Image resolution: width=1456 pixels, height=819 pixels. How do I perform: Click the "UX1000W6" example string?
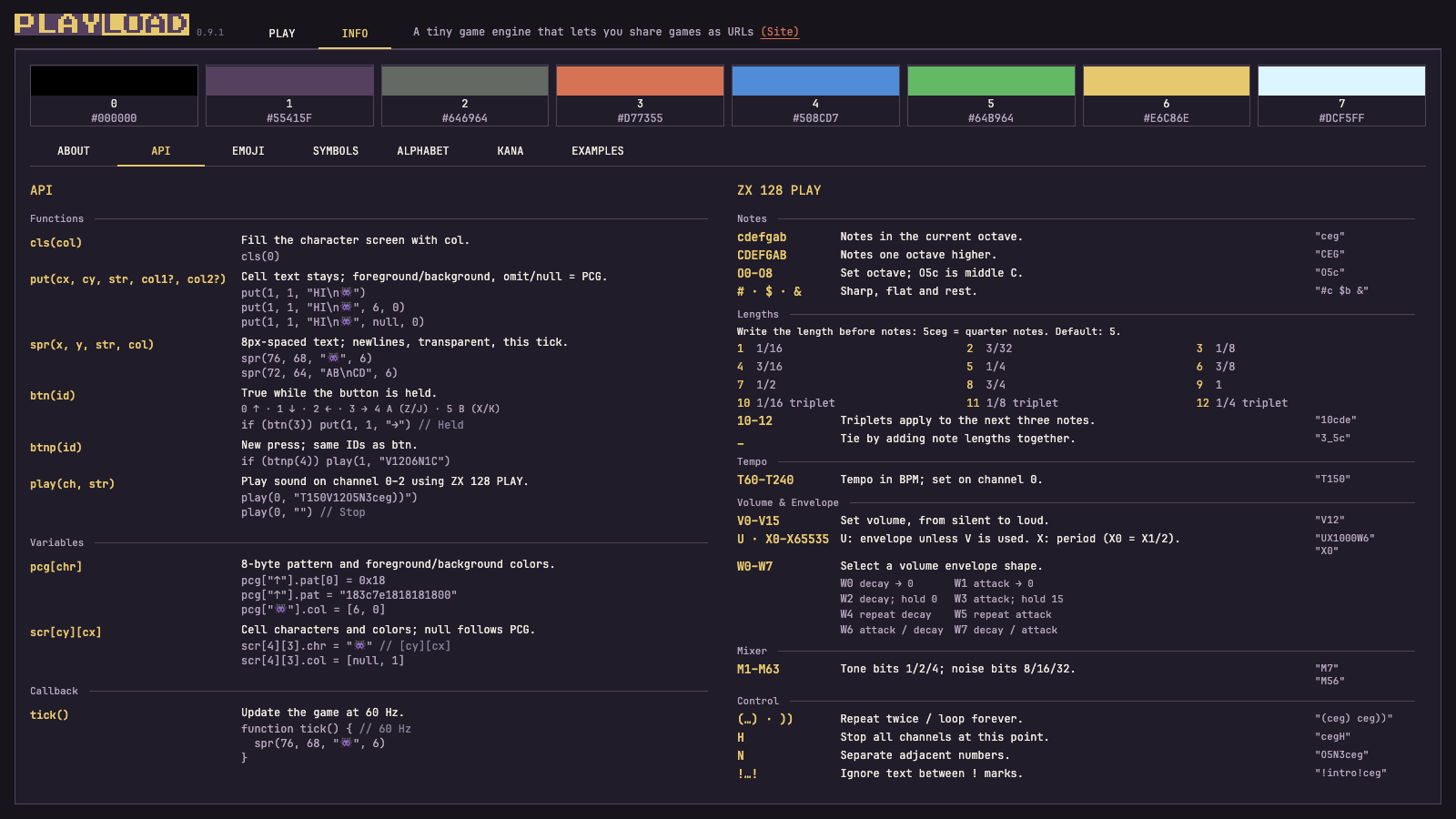(1345, 538)
